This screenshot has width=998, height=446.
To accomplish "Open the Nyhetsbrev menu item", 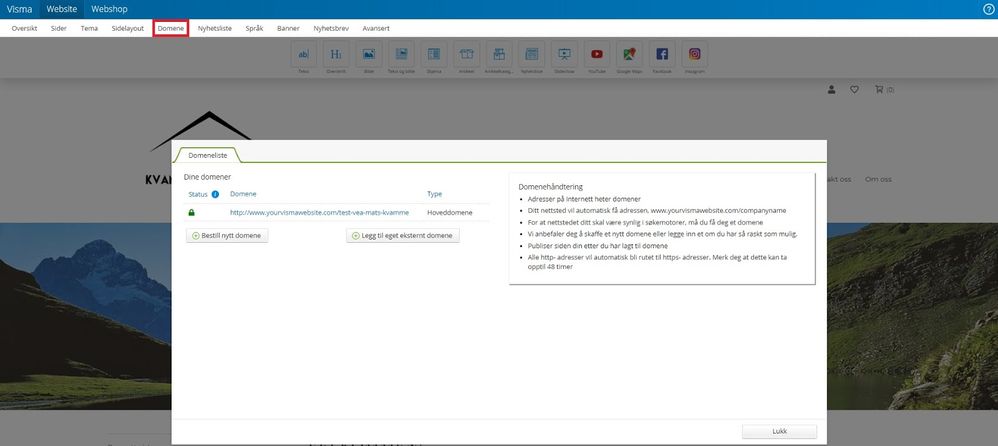I will [330, 29].
